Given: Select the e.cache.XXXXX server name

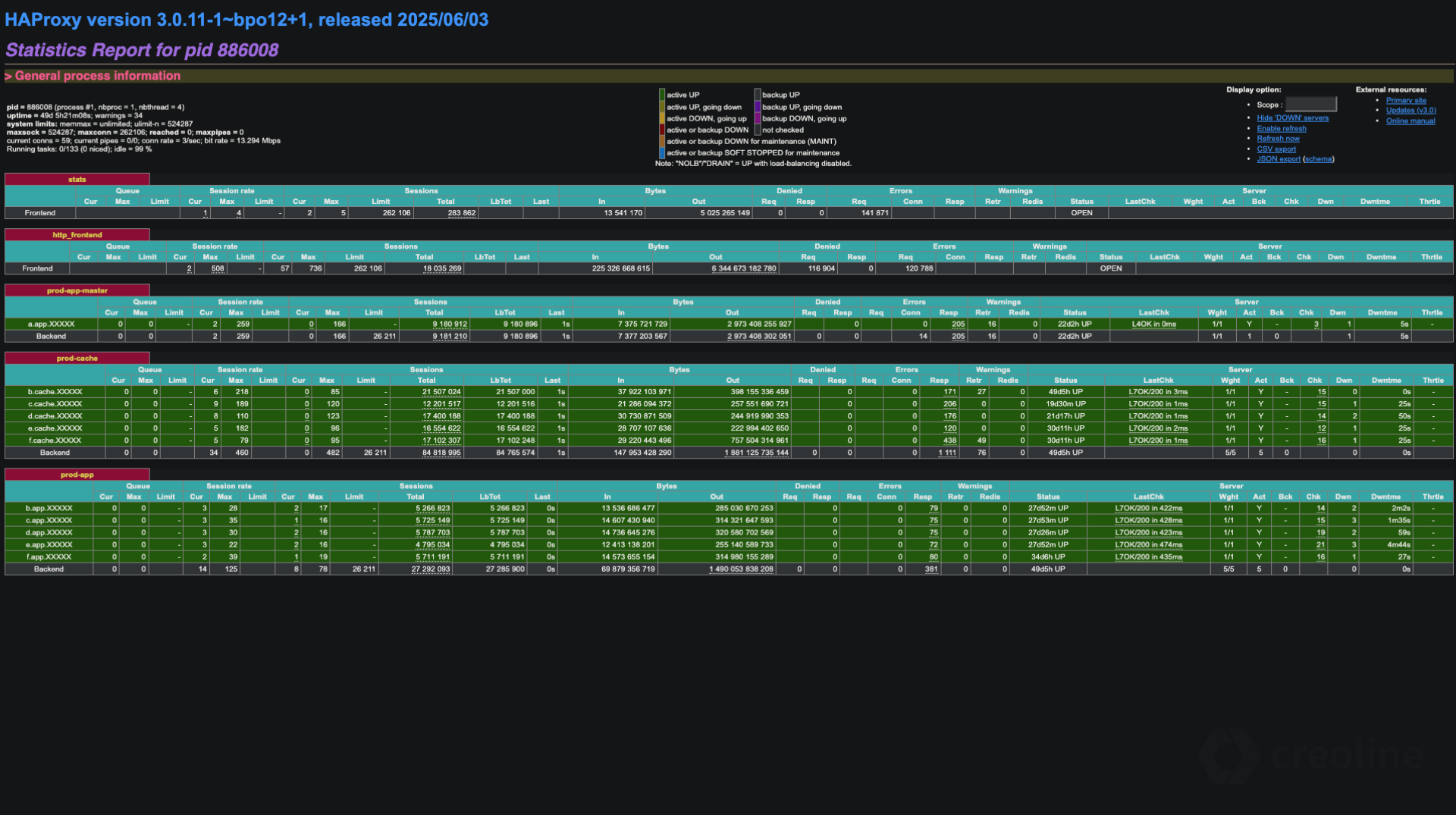Looking at the screenshot, I should click(55, 428).
